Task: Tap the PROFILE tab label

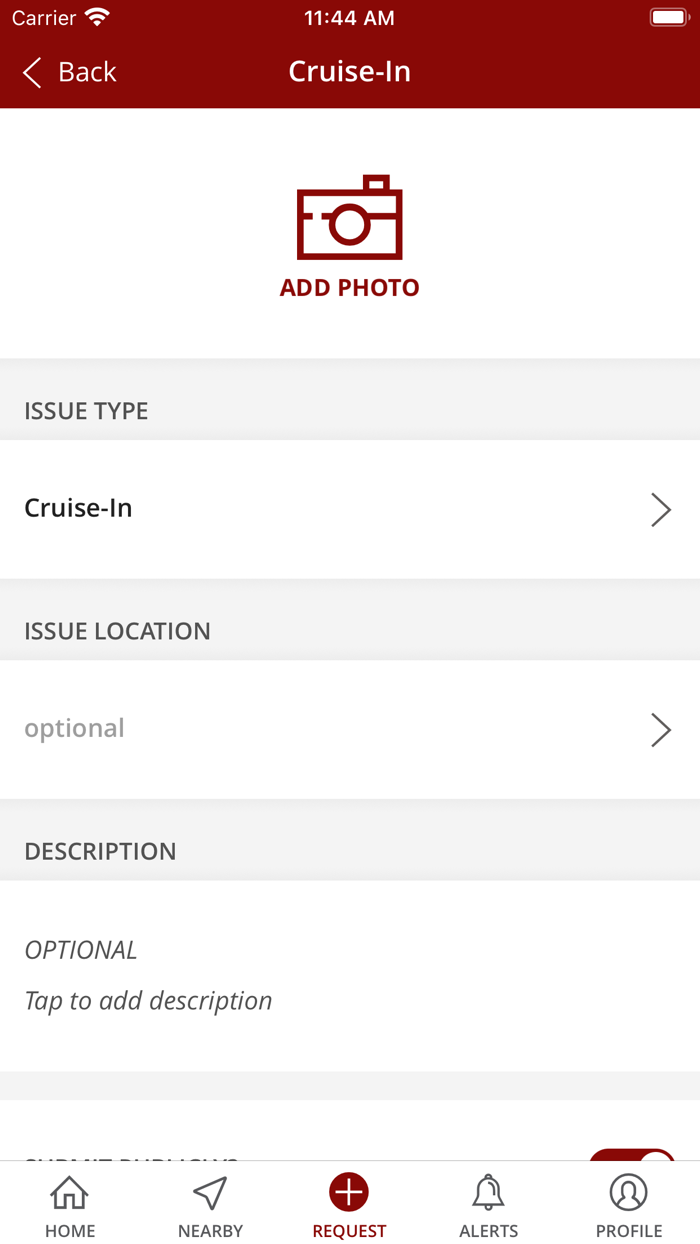Action: (x=629, y=1231)
